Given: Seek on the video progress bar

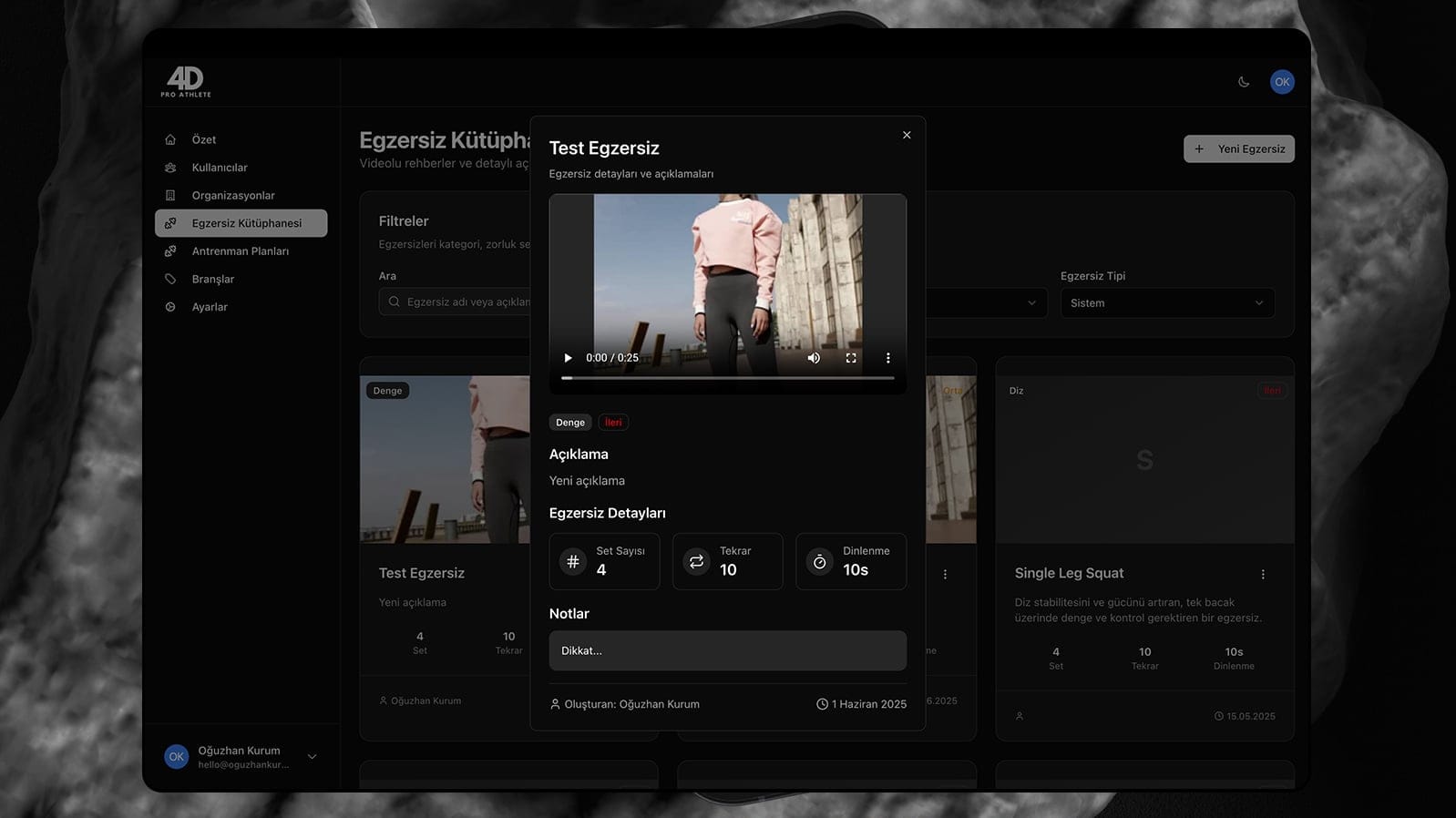Looking at the screenshot, I should 727,377.
